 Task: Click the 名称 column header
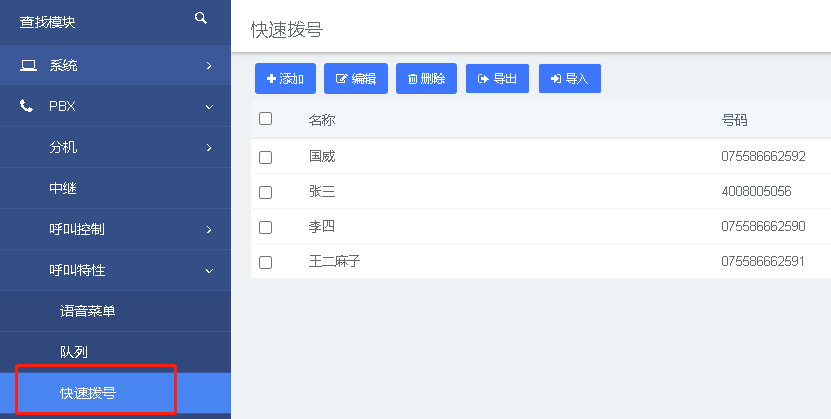322,120
